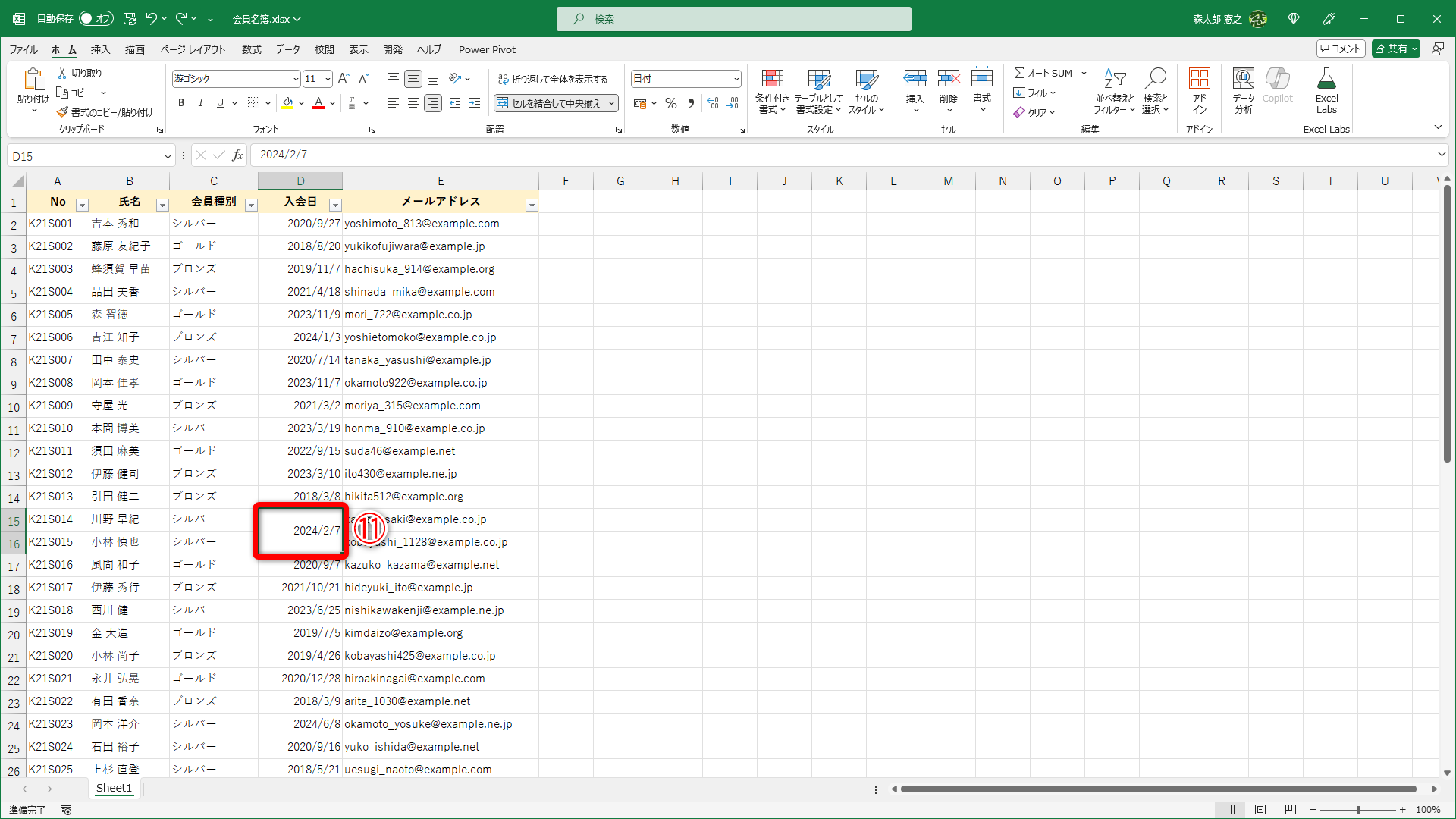Open the データ ribbon tab
This screenshot has height=819, width=1456.
click(287, 49)
